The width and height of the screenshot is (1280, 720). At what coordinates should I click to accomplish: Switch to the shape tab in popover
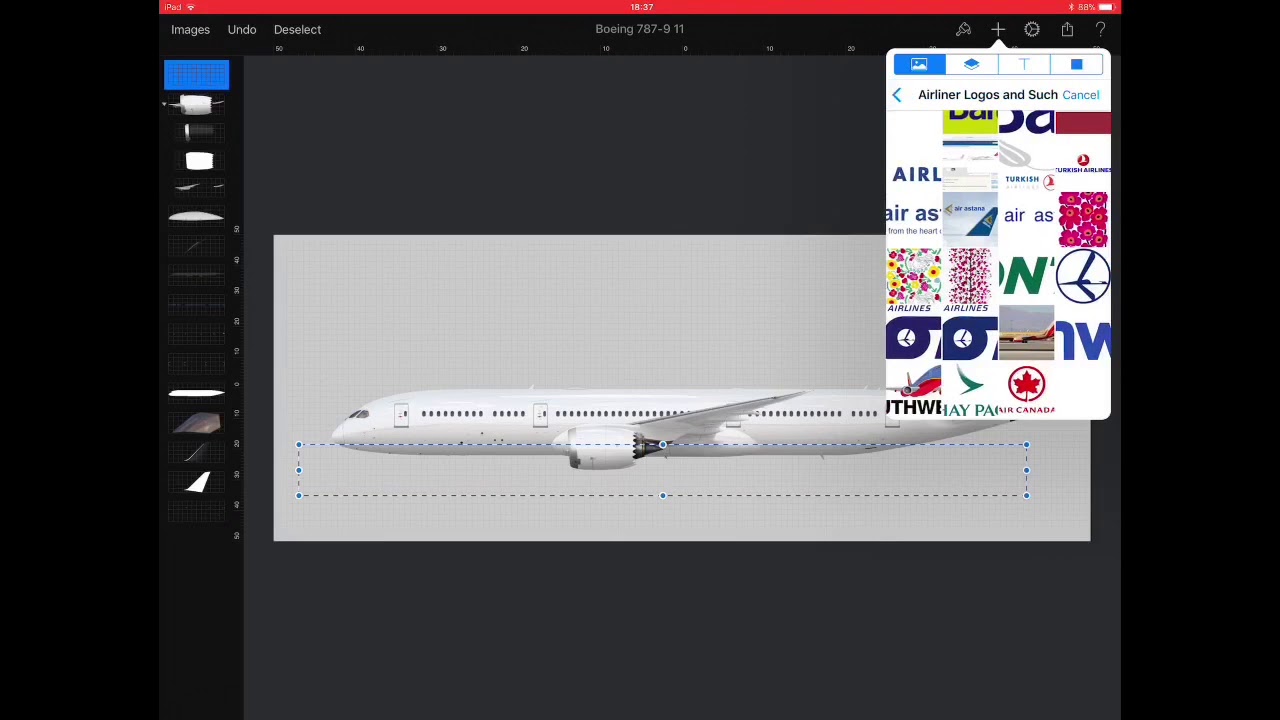[1076, 65]
